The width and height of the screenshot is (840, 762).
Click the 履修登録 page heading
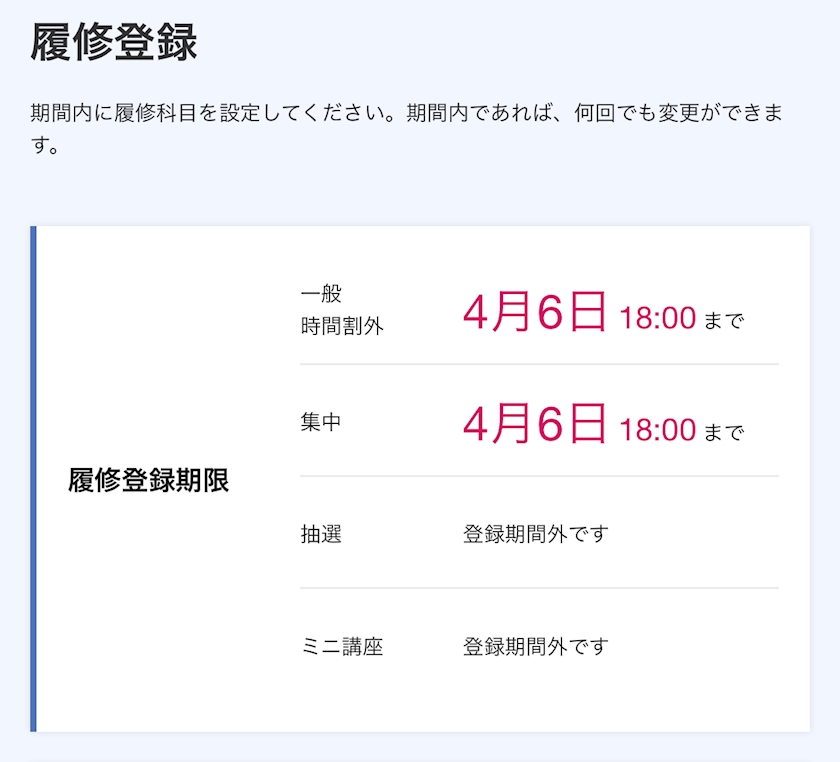tap(114, 42)
